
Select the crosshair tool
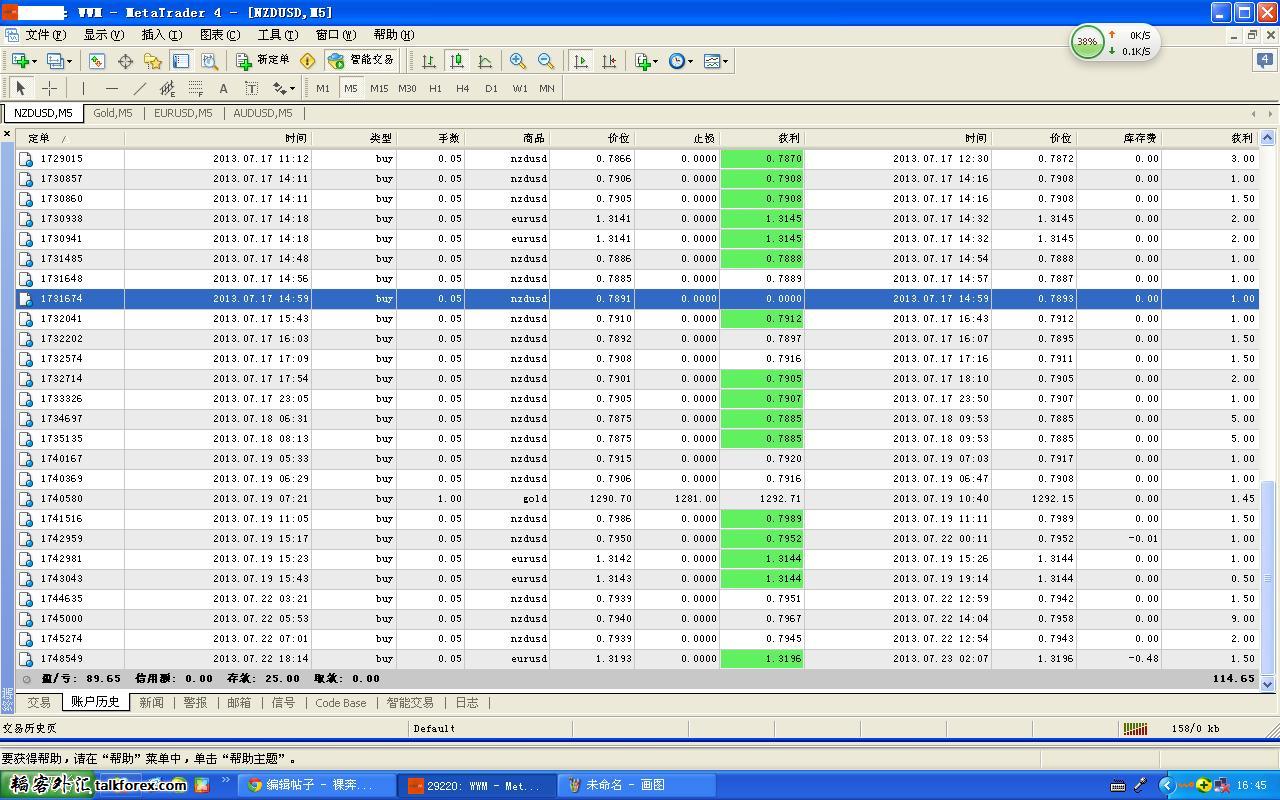tap(49, 88)
